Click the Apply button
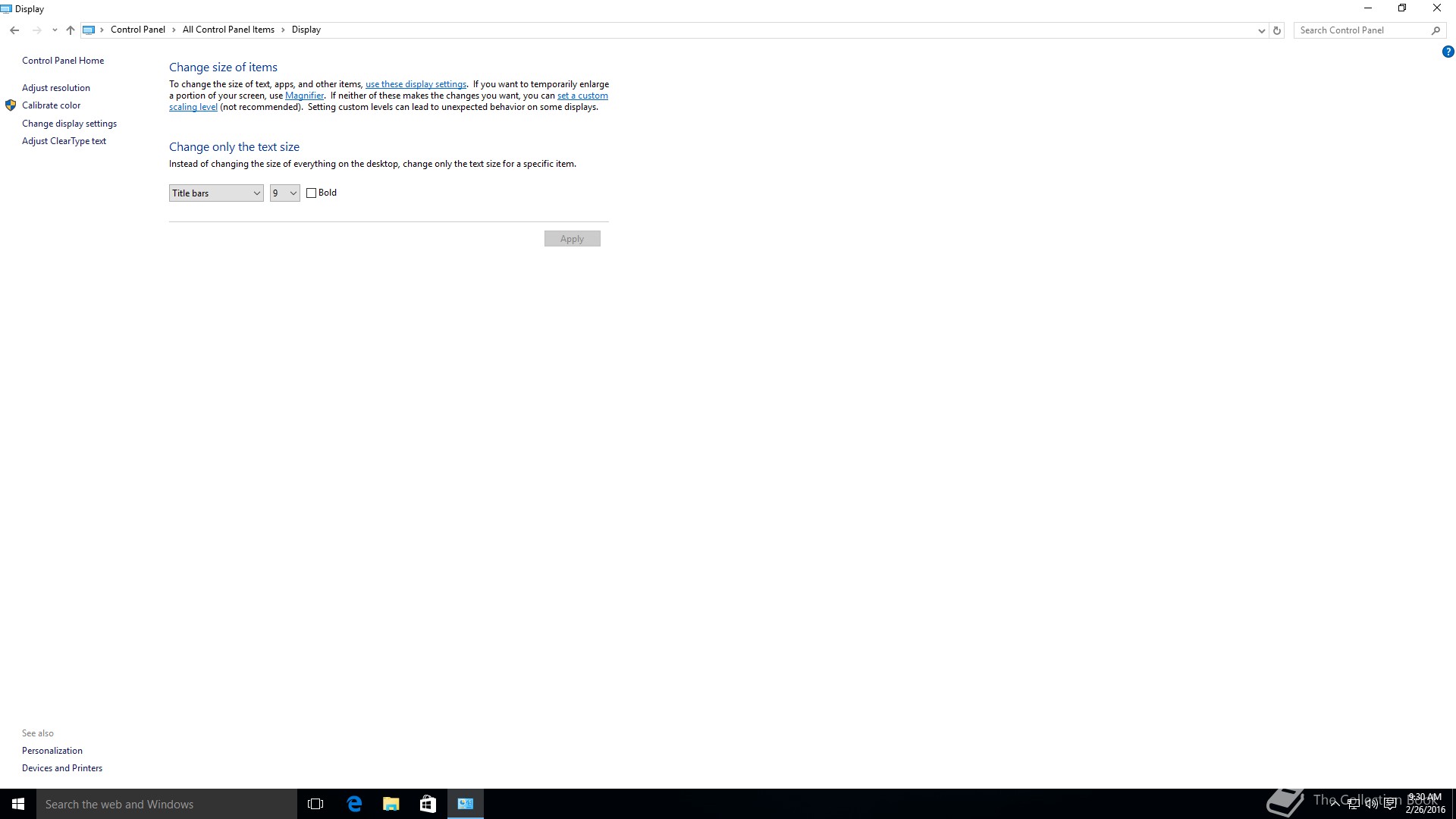 pyautogui.click(x=572, y=239)
